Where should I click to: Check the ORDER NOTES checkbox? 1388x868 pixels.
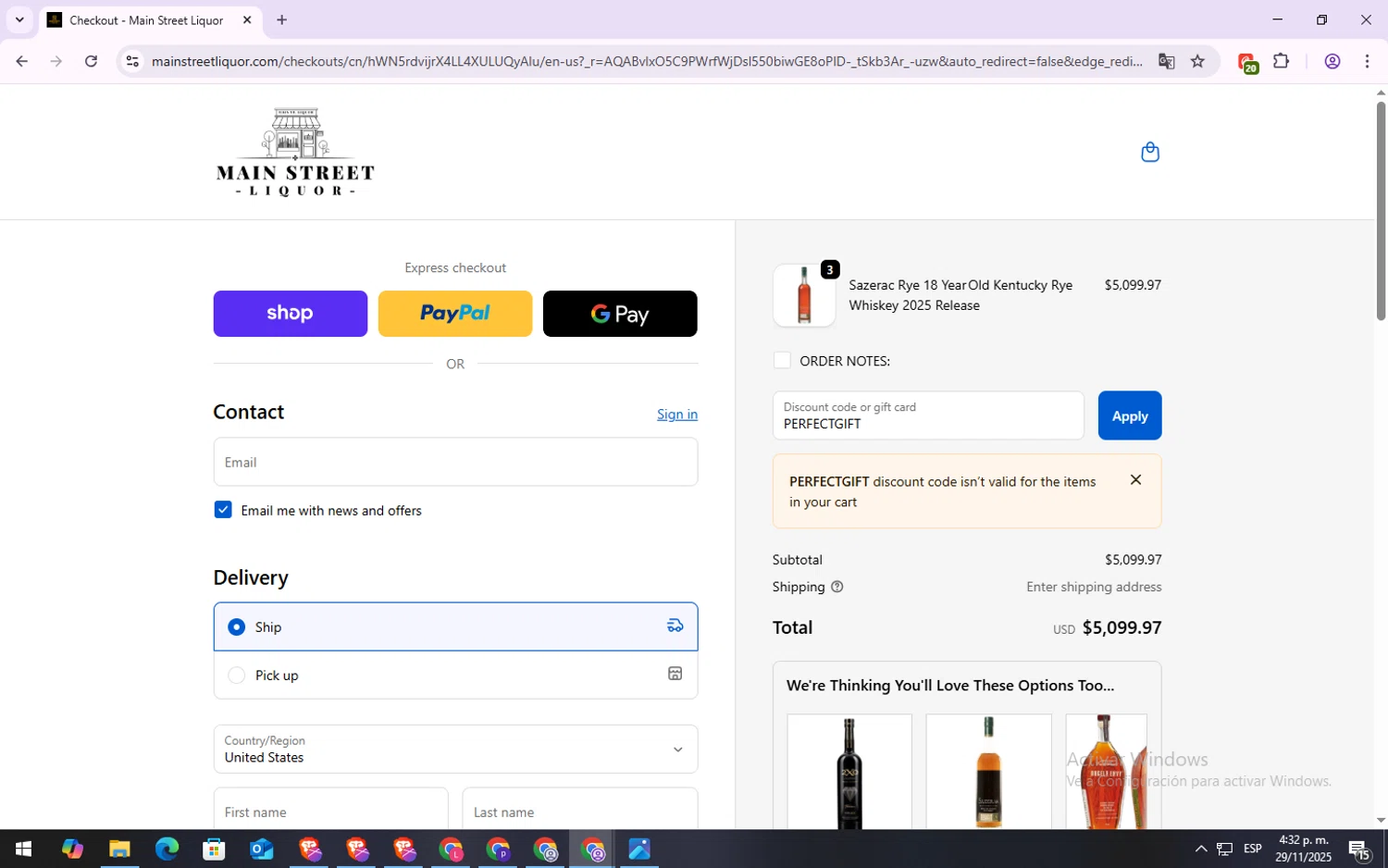pyautogui.click(x=782, y=360)
